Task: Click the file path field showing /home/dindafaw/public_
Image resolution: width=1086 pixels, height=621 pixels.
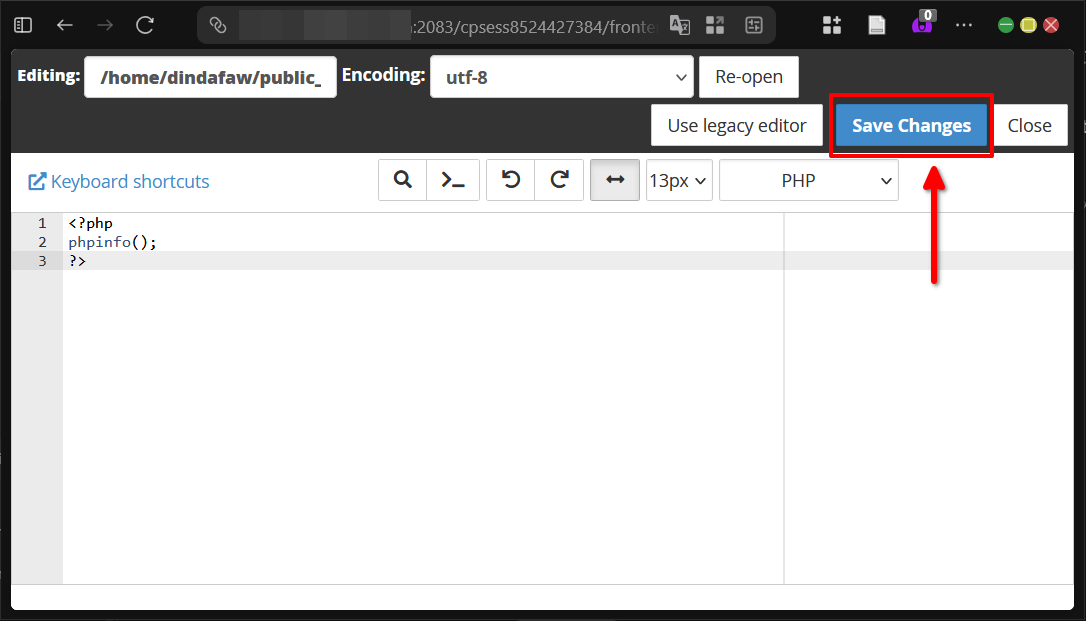Action: [x=210, y=76]
